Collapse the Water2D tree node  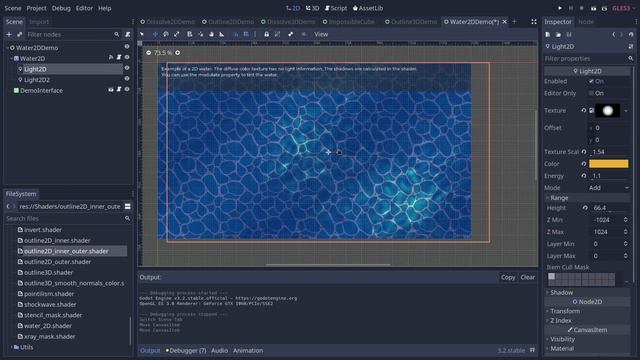pos(11,58)
